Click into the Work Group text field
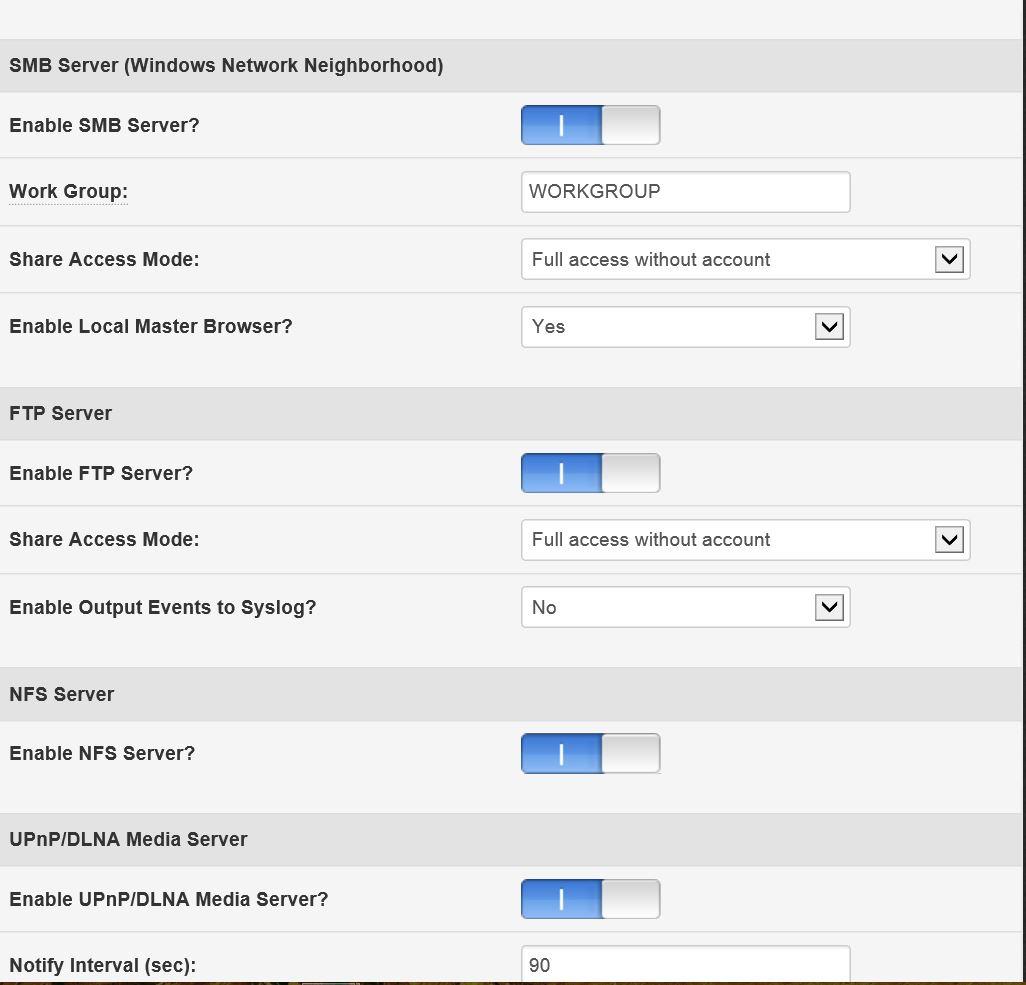1026x985 pixels. coord(685,192)
